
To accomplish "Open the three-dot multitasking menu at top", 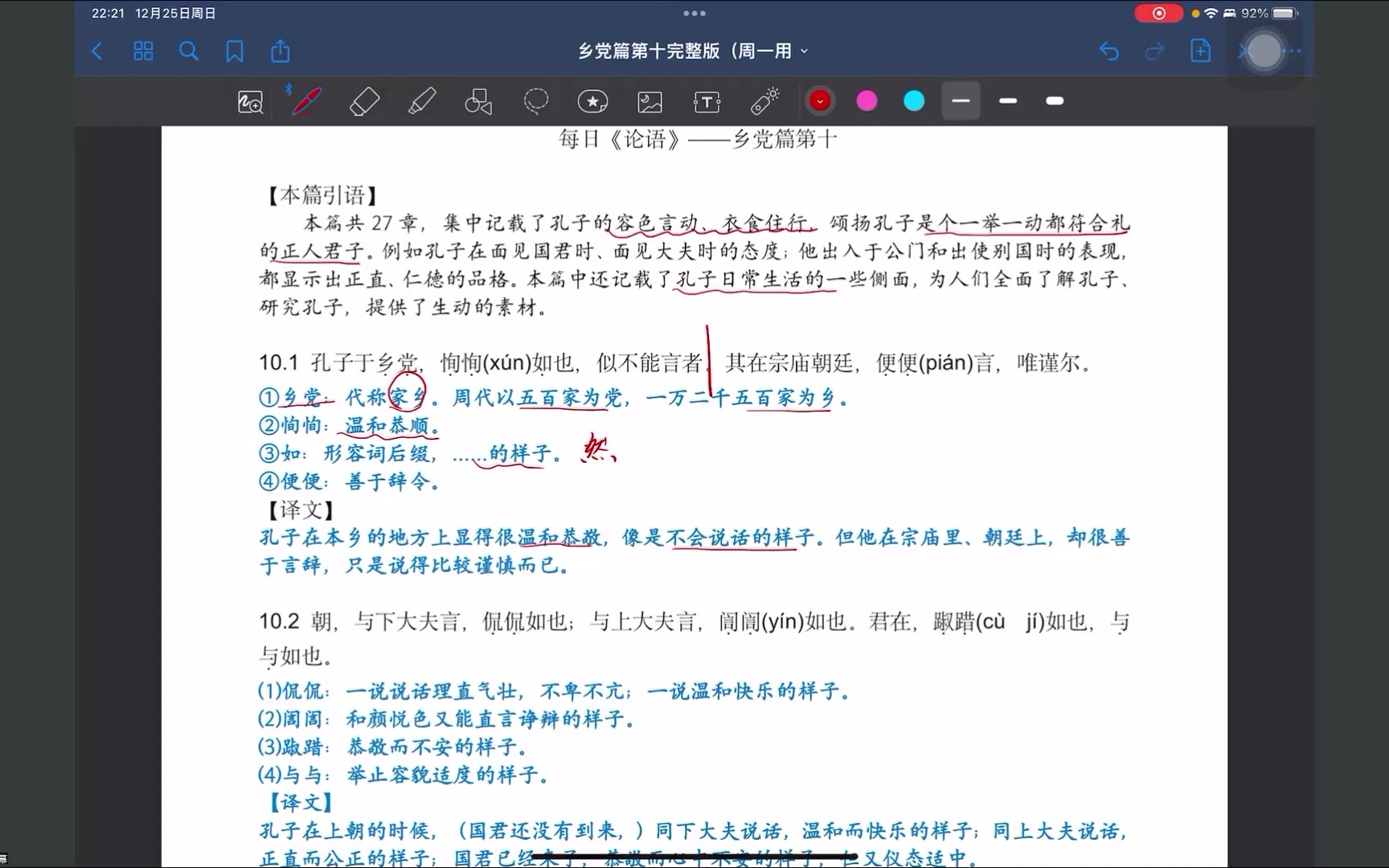I will click(694, 14).
